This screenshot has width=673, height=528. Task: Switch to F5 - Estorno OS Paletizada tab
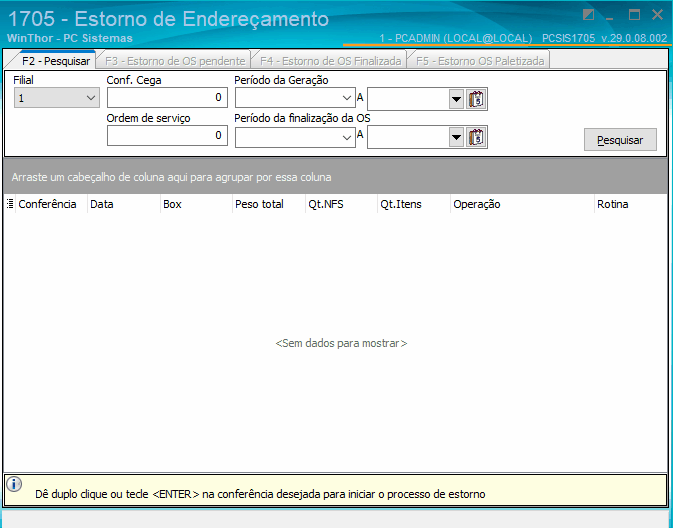pos(480,61)
